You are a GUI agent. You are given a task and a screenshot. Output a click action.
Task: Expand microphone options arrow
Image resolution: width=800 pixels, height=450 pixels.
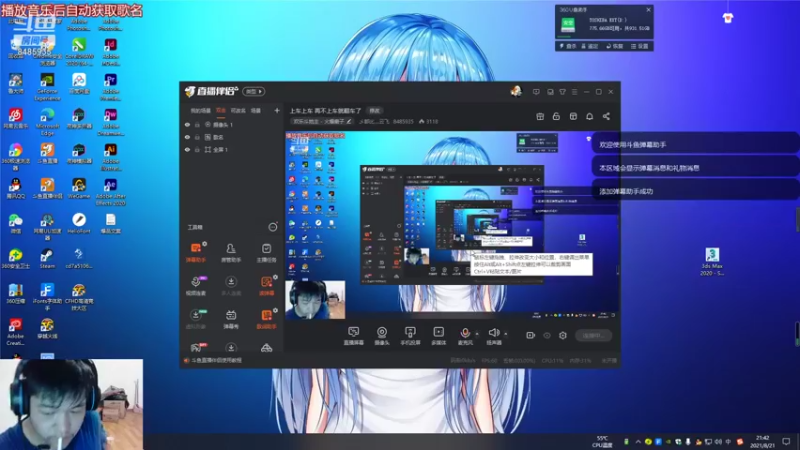coord(477,334)
